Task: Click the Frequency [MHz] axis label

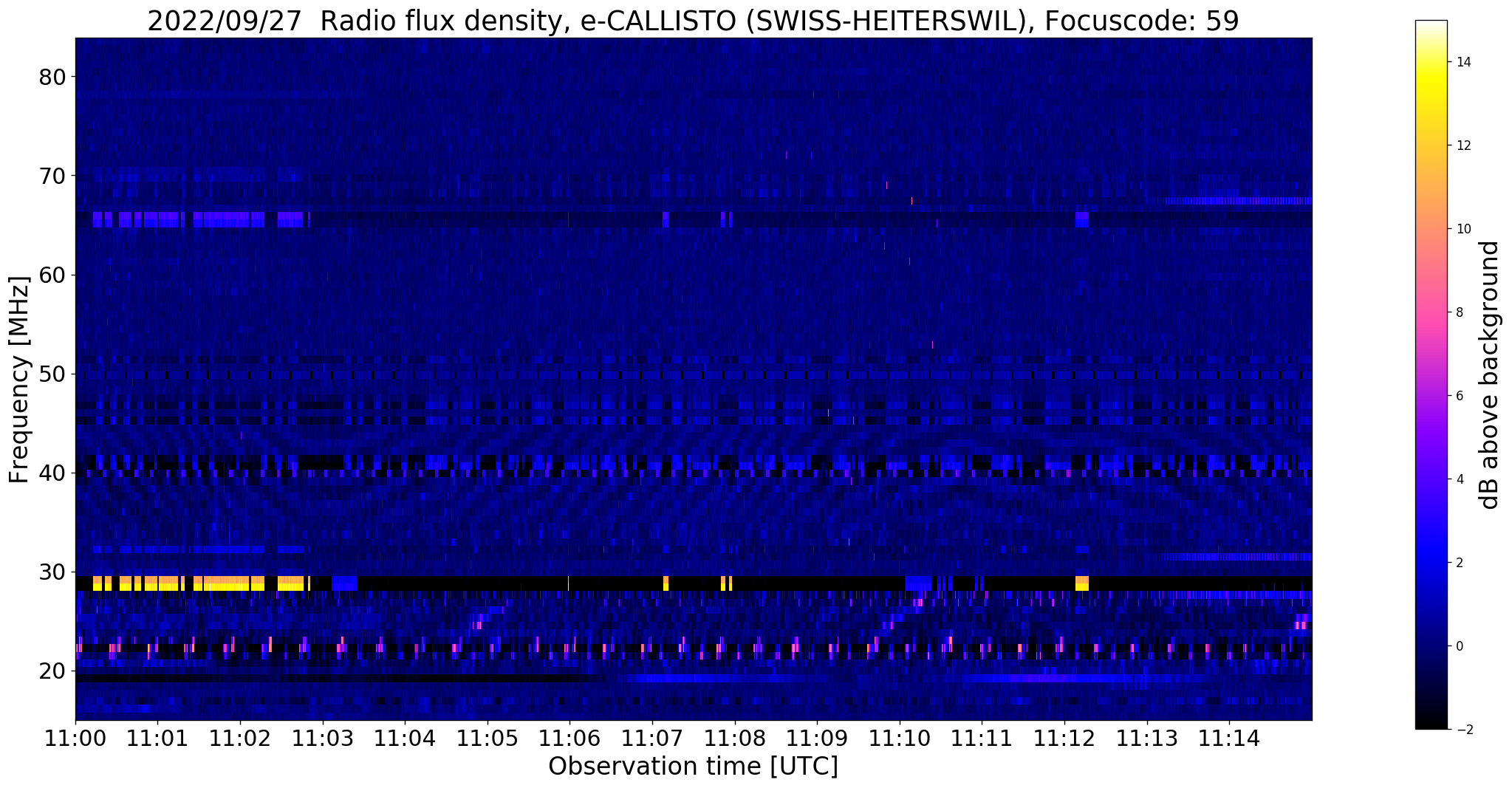Action: [19, 379]
